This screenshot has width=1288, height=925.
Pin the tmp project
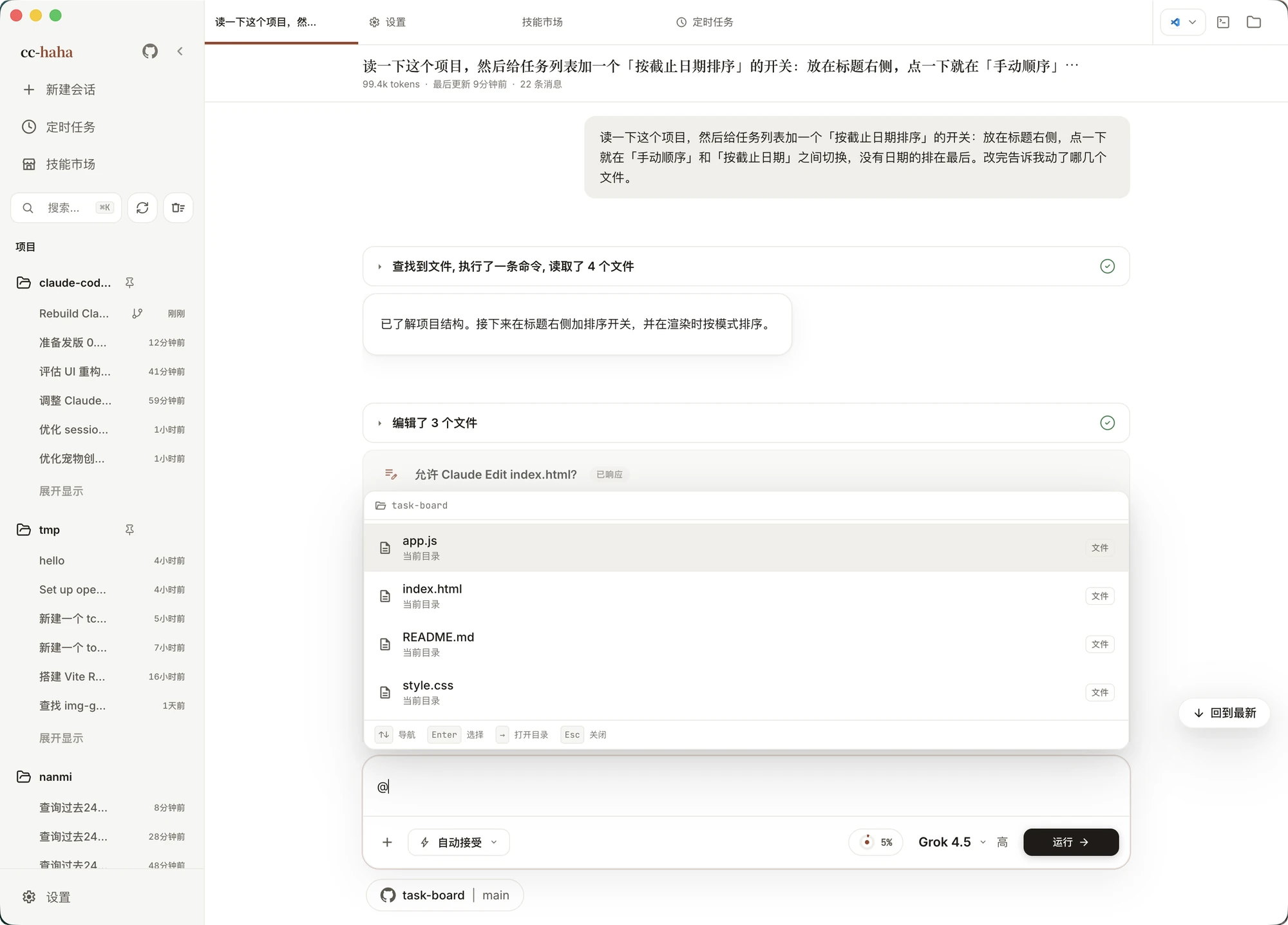(x=129, y=529)
